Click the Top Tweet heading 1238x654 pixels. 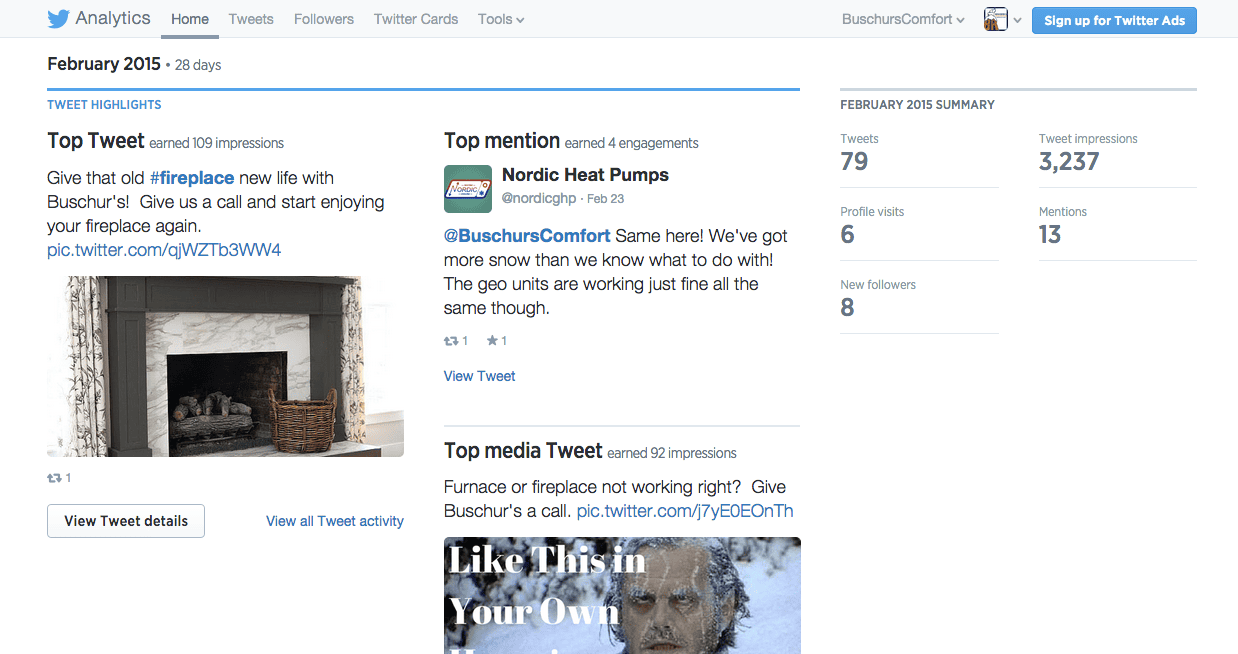tap(96, 141)
